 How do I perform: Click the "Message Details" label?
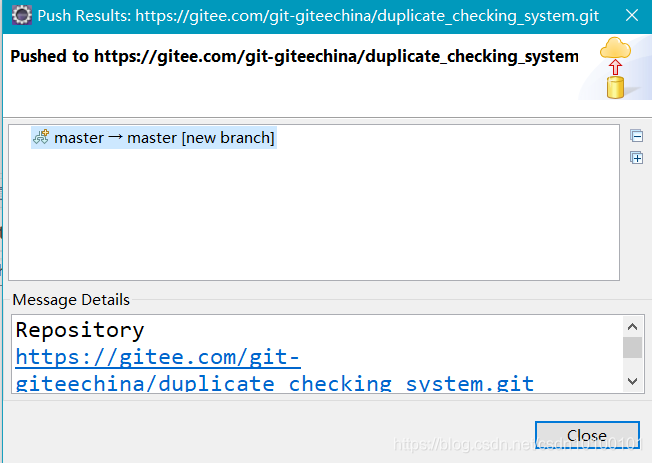71,300
